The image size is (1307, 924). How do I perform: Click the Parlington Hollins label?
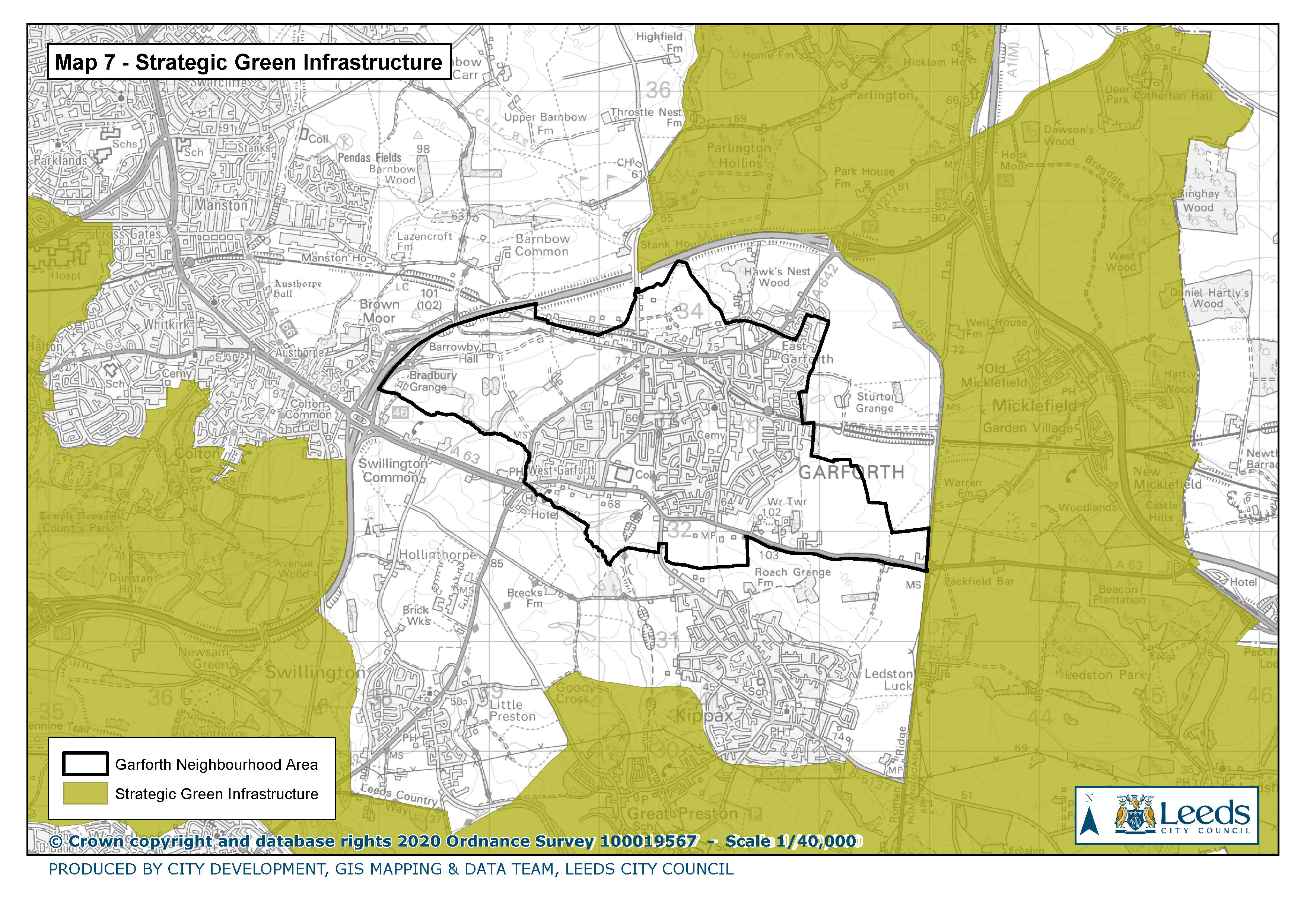739,155
